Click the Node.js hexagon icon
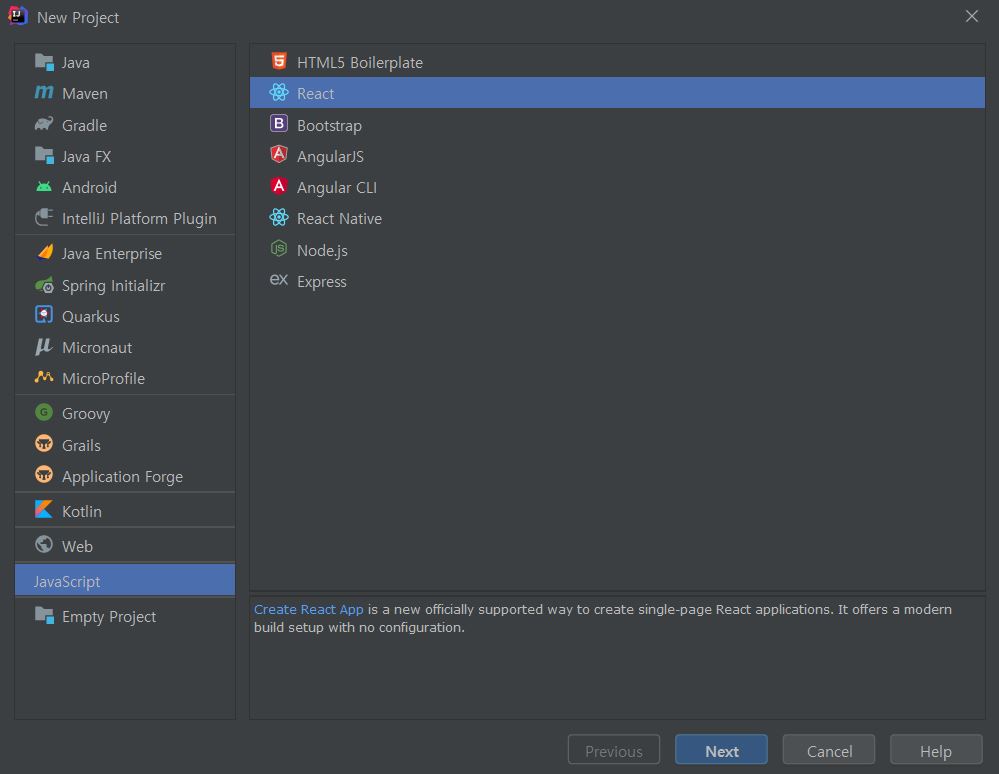 coord(279,249)
